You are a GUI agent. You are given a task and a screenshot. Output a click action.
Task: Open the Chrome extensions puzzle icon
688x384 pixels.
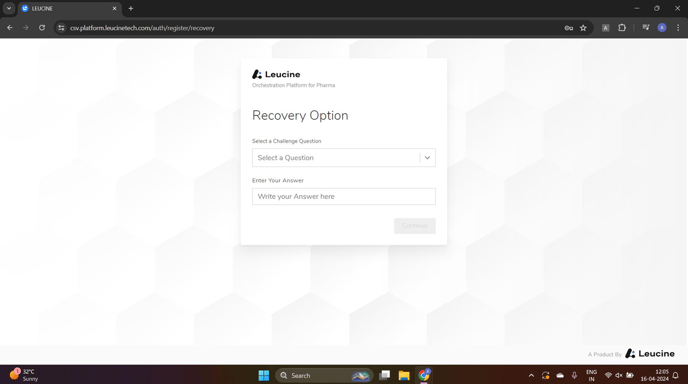(x=622, y=28)
